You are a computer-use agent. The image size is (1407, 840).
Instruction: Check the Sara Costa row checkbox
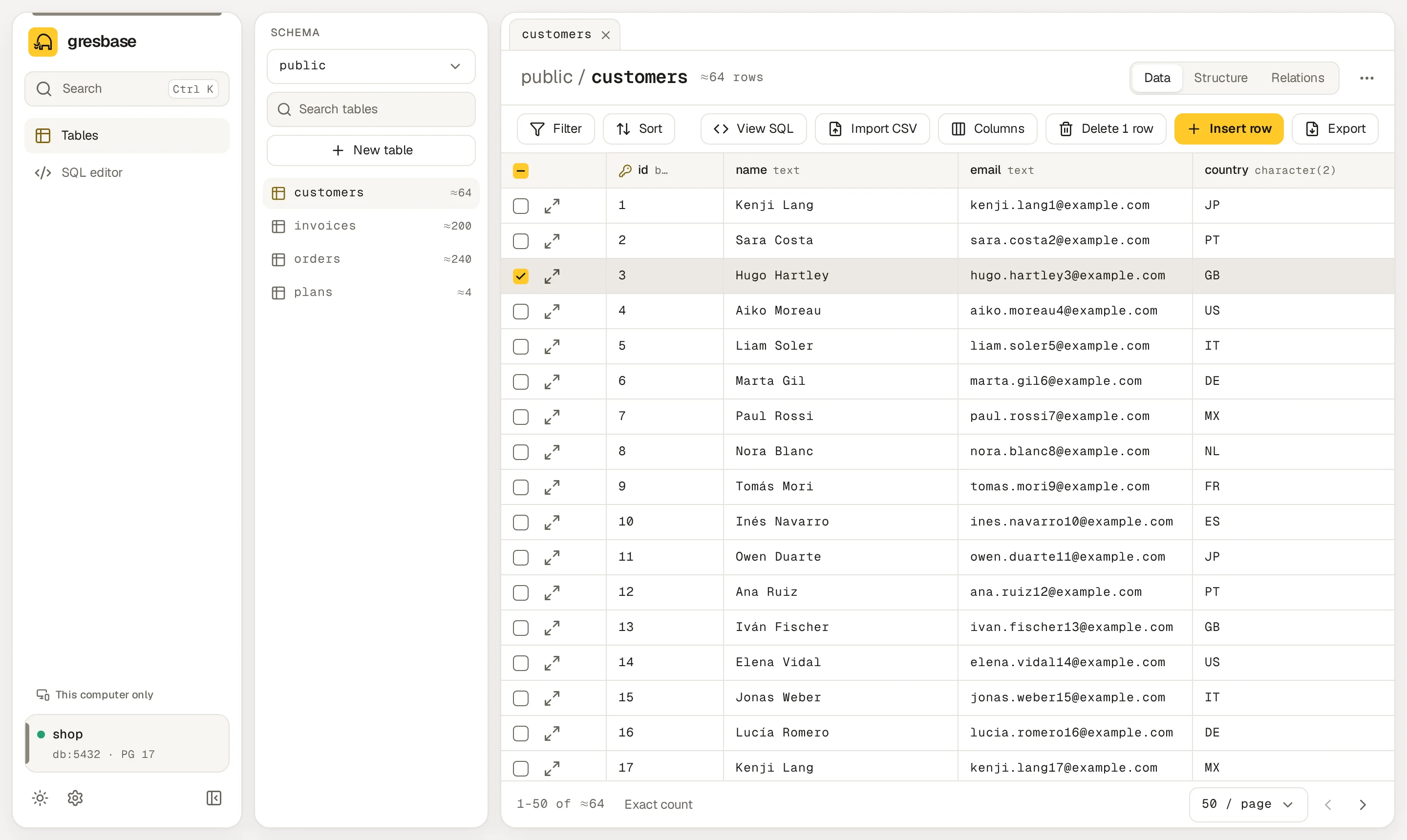click(521, 241)
